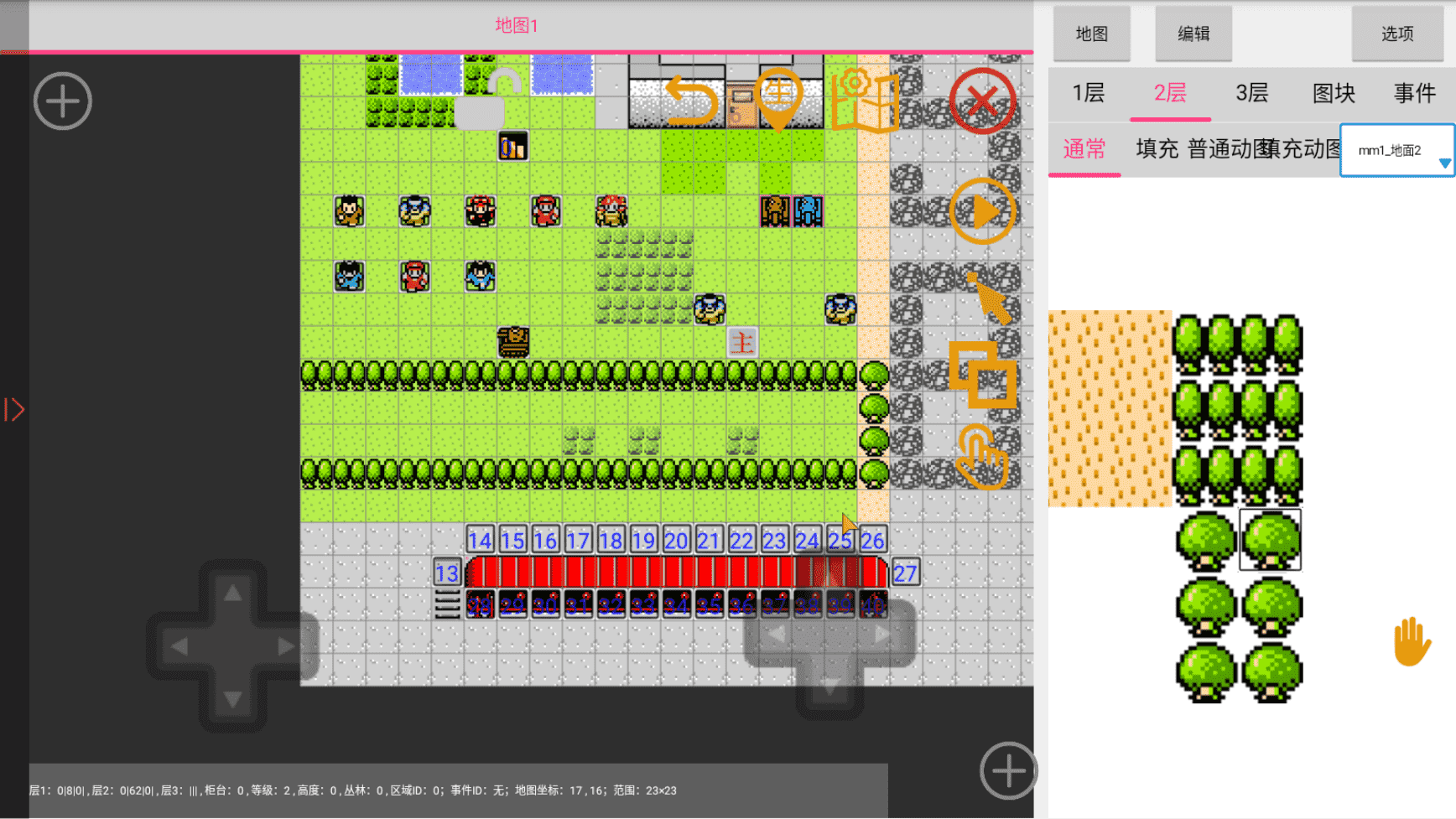Open the map settings gear icon

[864, 101]
